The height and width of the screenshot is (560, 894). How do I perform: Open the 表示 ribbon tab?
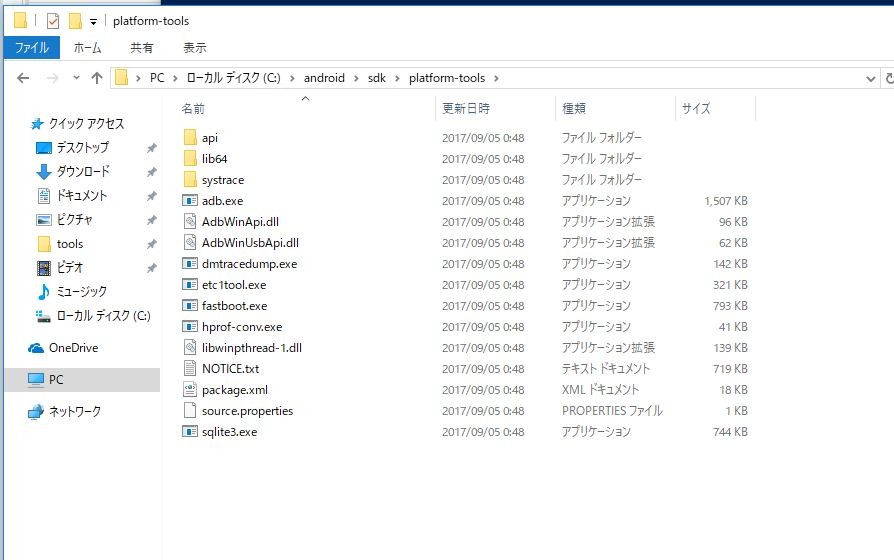point(194,47)
